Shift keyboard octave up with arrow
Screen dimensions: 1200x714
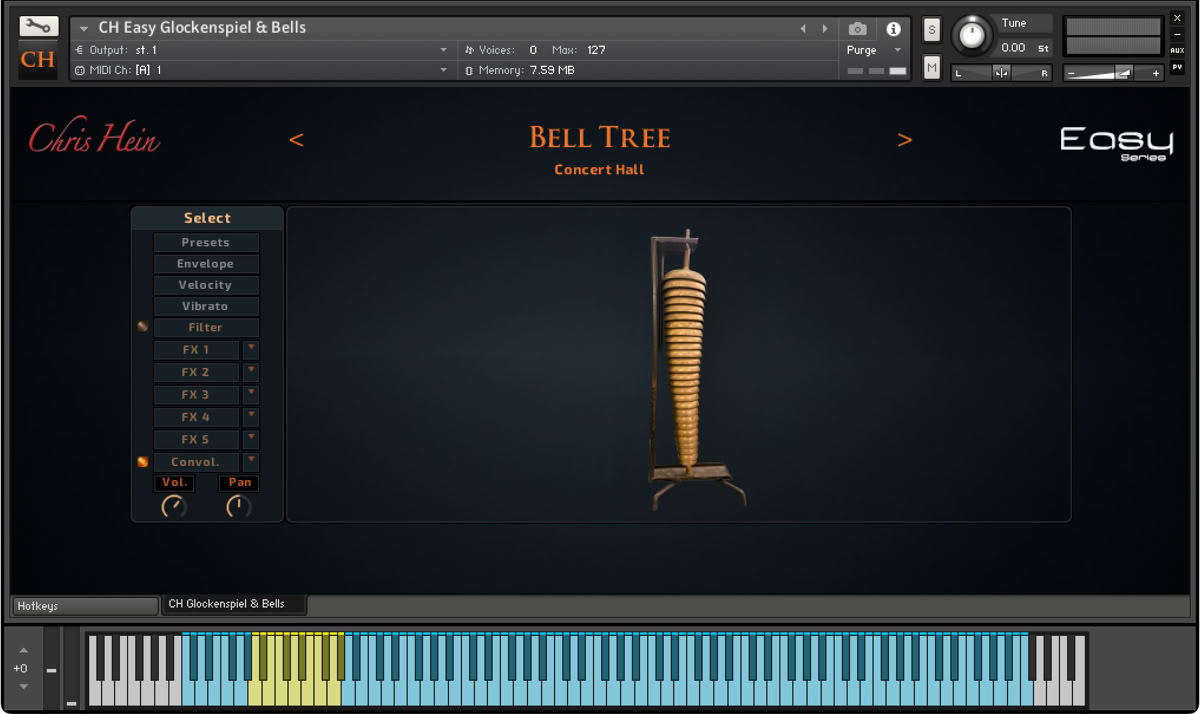click(22, 651)
